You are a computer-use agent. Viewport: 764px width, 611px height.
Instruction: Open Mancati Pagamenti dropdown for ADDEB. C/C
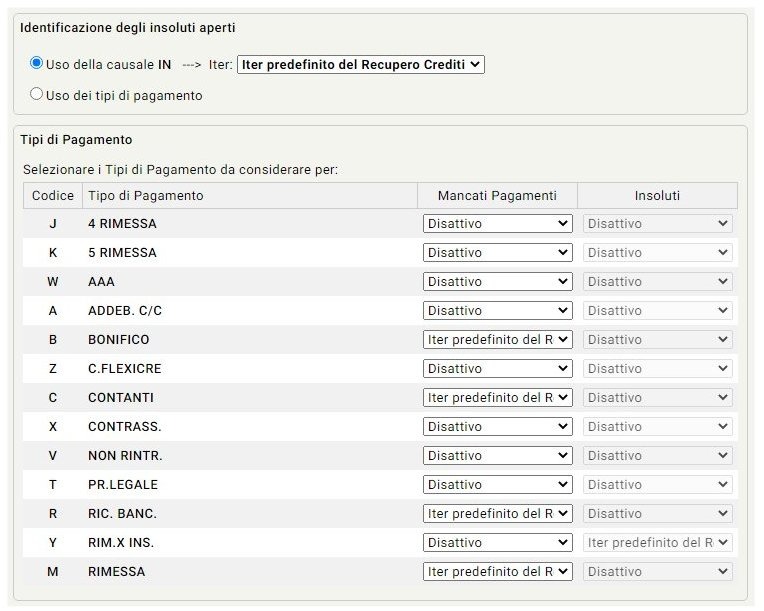[497, 311]
